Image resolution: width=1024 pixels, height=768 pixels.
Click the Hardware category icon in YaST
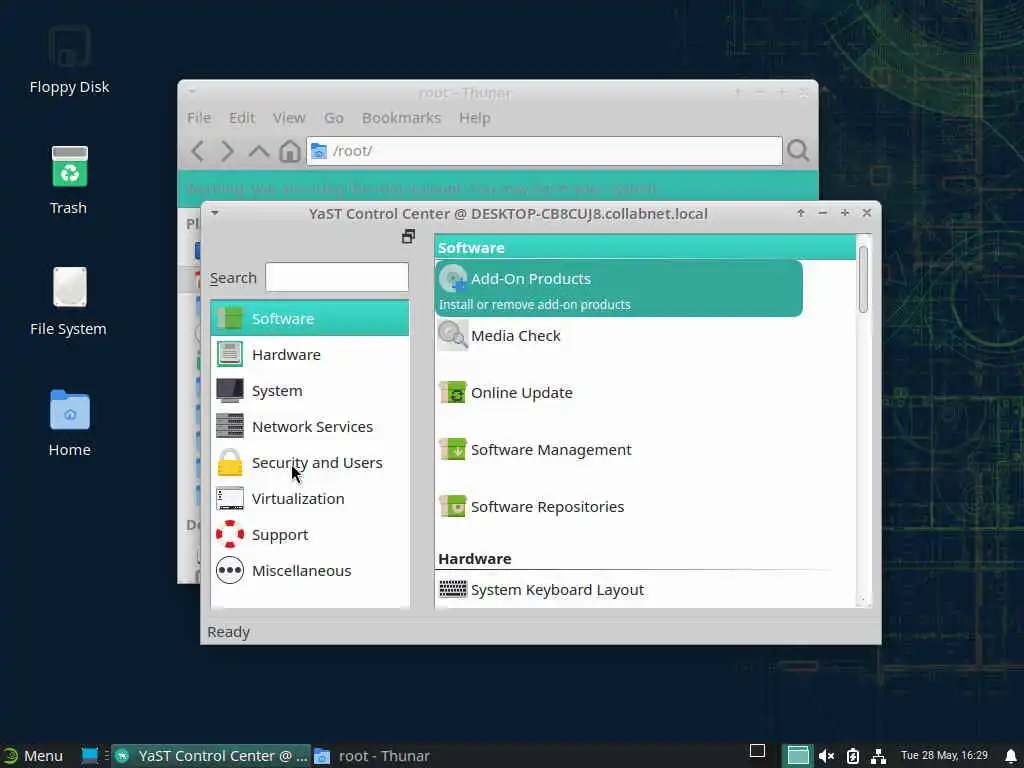[230, 354]
